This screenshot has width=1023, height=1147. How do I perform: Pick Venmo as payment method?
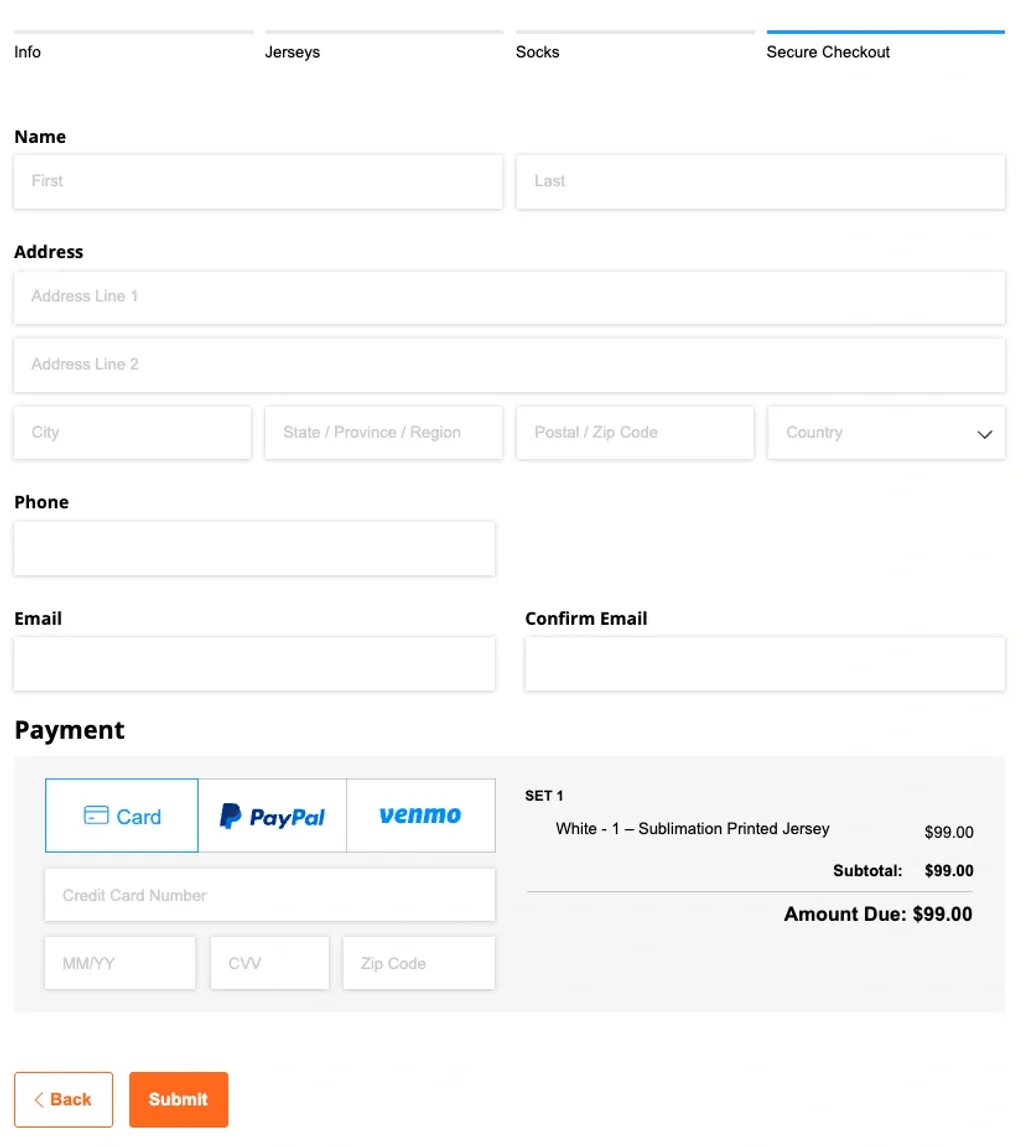click(x=420, y=816)
